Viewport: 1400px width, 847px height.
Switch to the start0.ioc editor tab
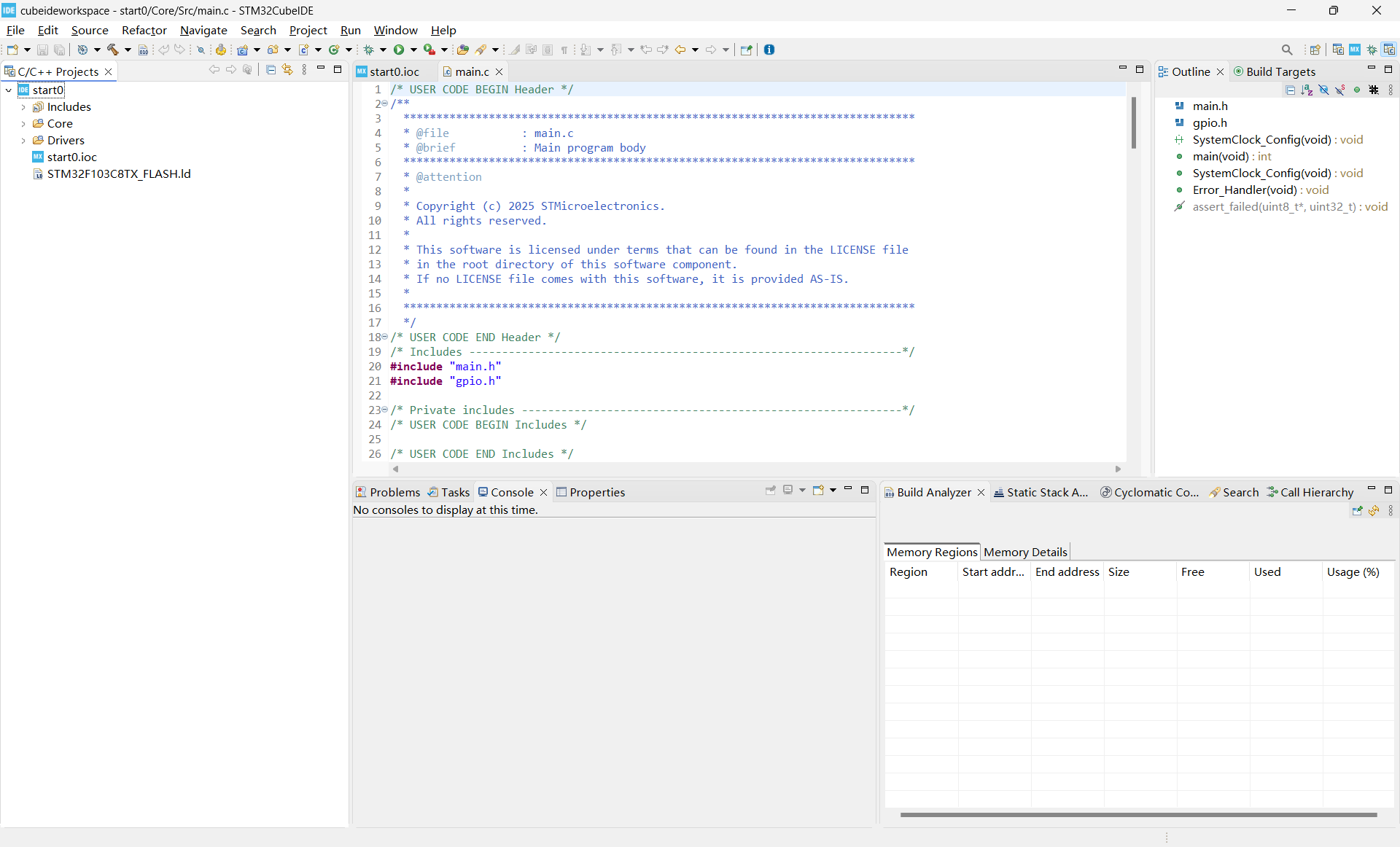(x=394, y=71)
